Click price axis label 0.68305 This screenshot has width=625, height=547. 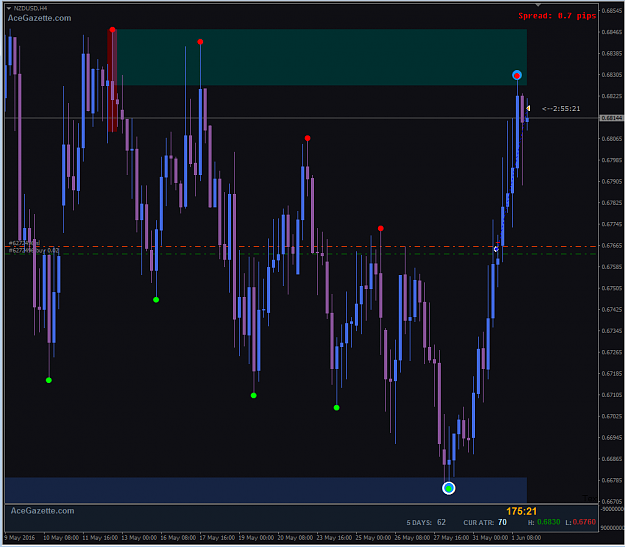pos(612,75)
